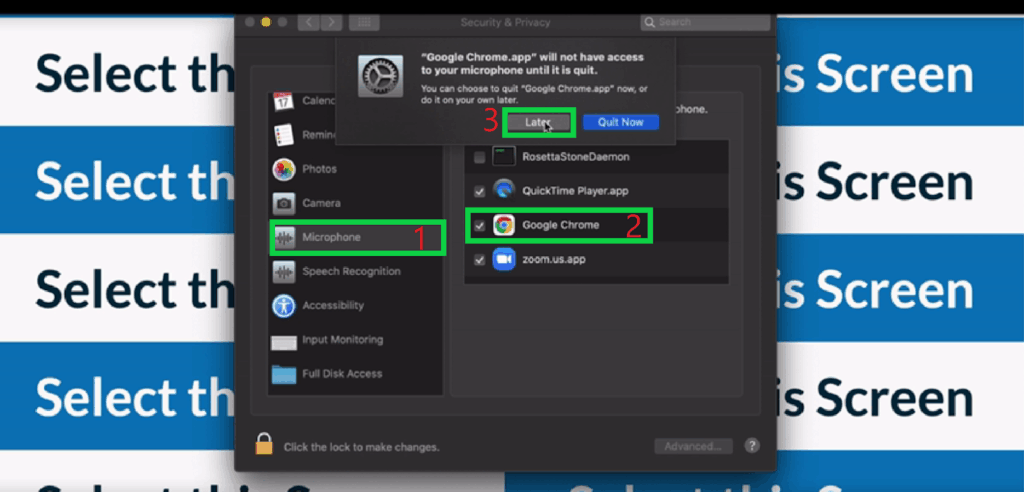Viewport: 1024px width, 492px height.
Task: Toggle the QuickTime Player.app checkbox
Action: [x=480, y=191]
